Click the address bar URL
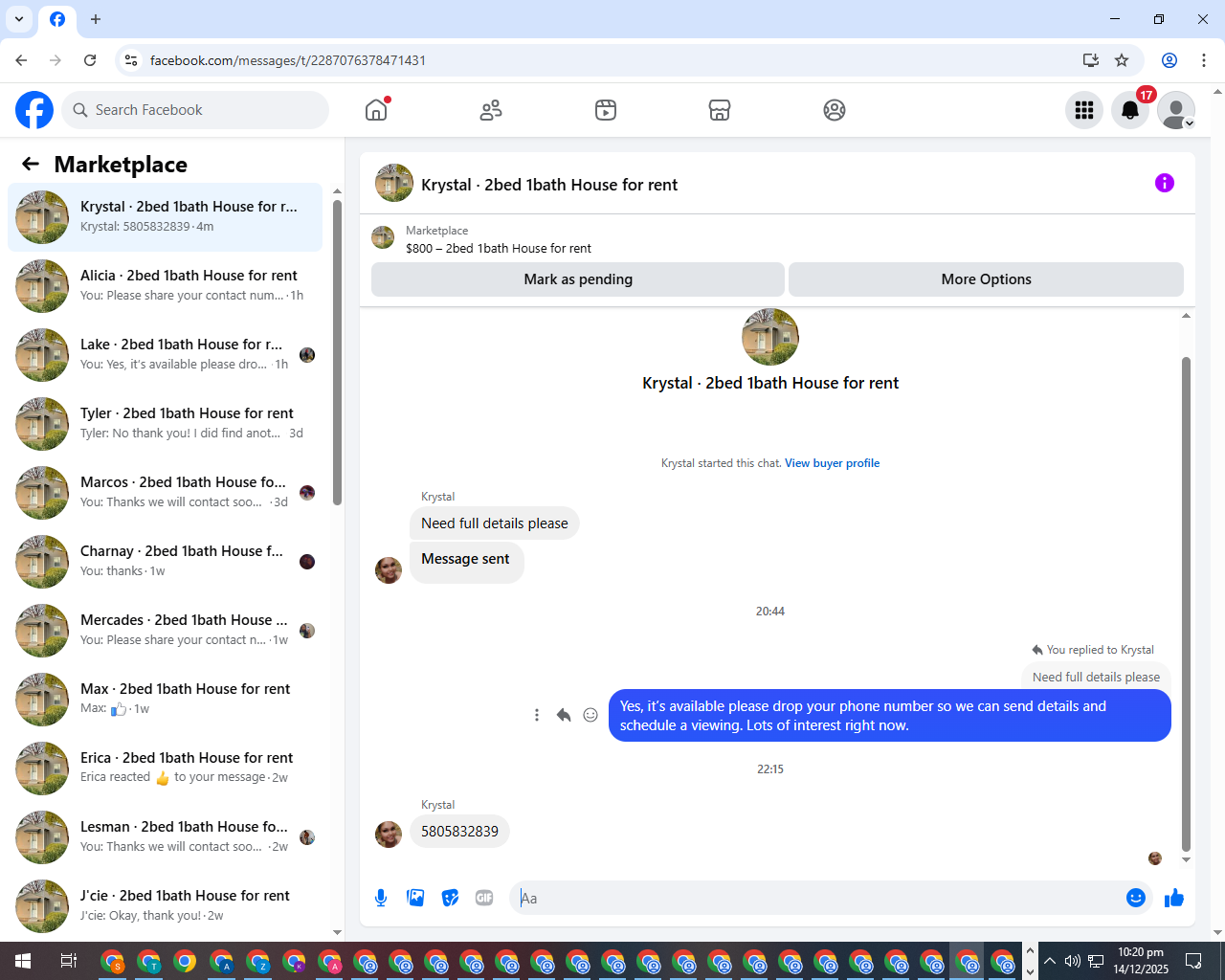Image resolution: width=1225 pixels, height=980 pixels. pyautogui.click(x=288, y=60)
